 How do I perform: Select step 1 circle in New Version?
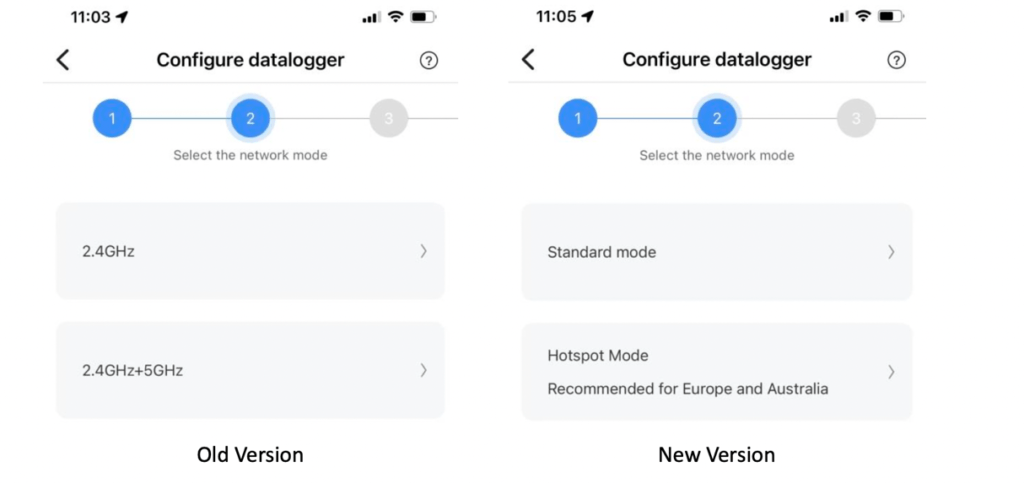[x=577, y=118]
